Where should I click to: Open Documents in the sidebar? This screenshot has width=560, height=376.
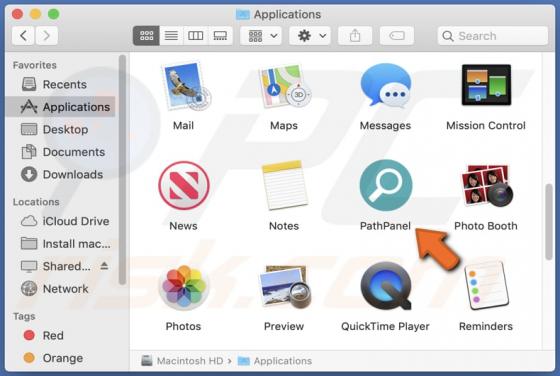point(60,152)
